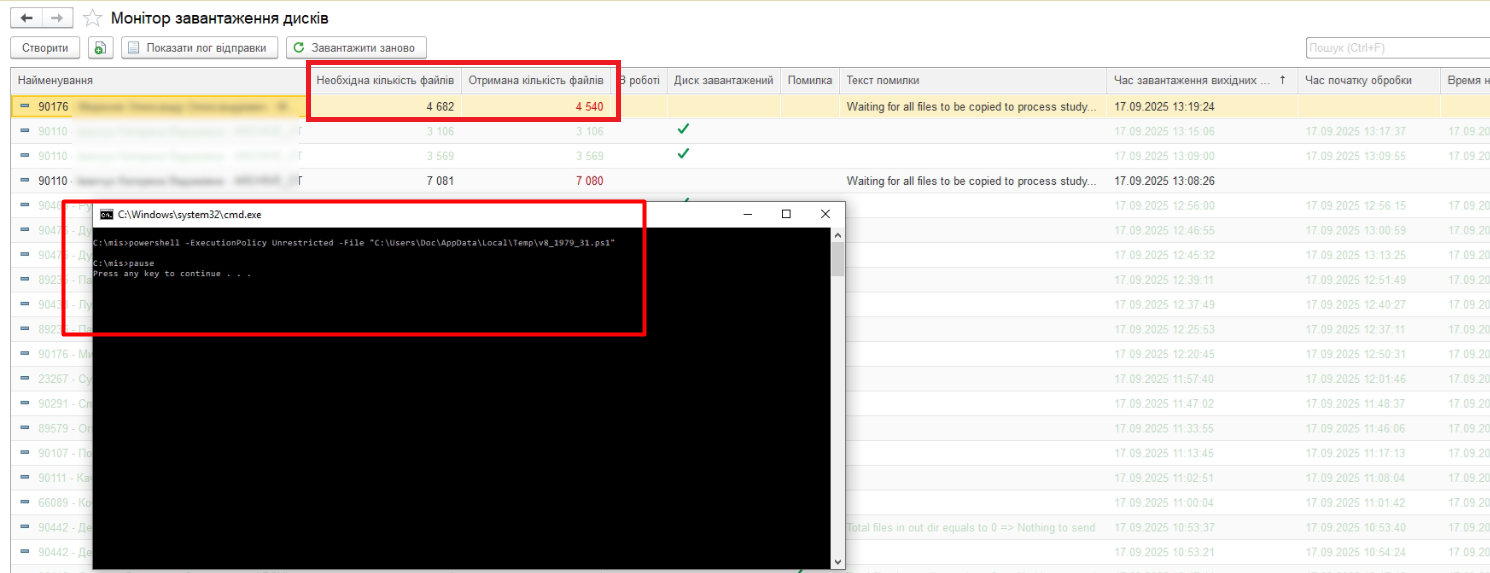Click the cmd window vertical scrollbar thumb
The image size is (1490, 573).
tap(838, 258)
